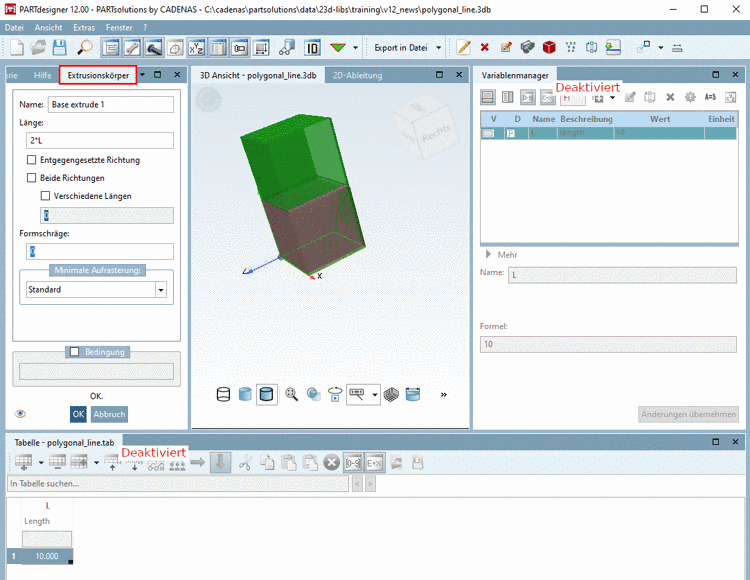Screen dimensions: 750x580
Task: Click the save diskette icon in main toolbar
Action: pyautogui.click(x=59, y=47)
